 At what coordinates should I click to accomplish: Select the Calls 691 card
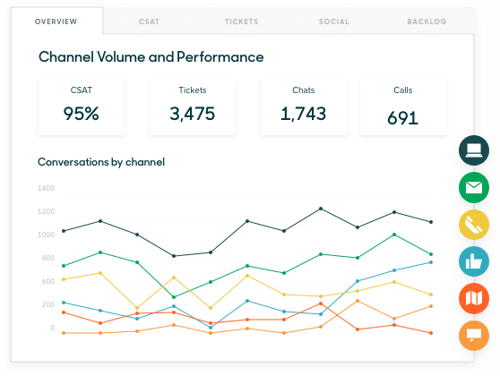click(x=403, y=107)
